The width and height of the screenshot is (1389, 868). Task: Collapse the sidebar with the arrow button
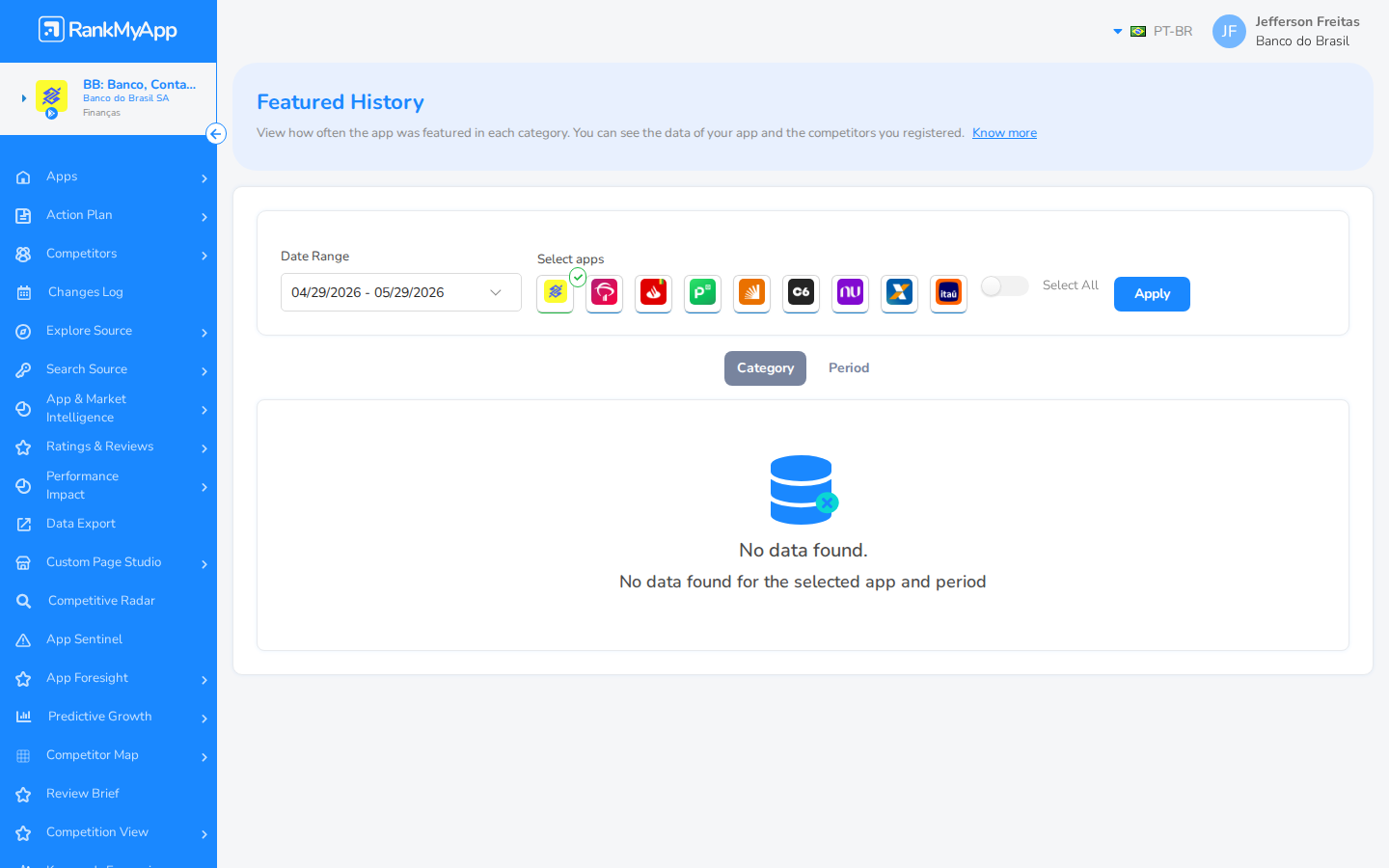pos(216,134)
